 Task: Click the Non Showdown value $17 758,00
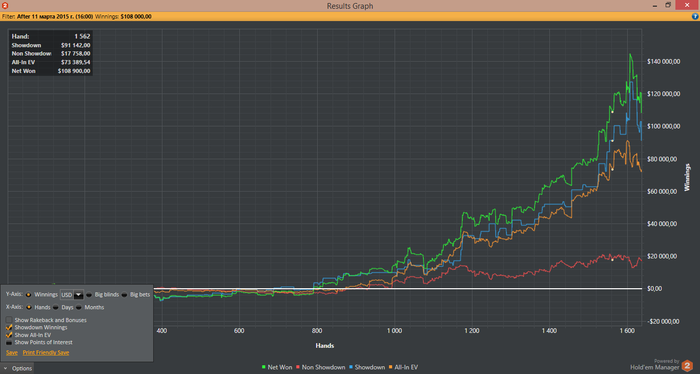[x=75, y=54]
